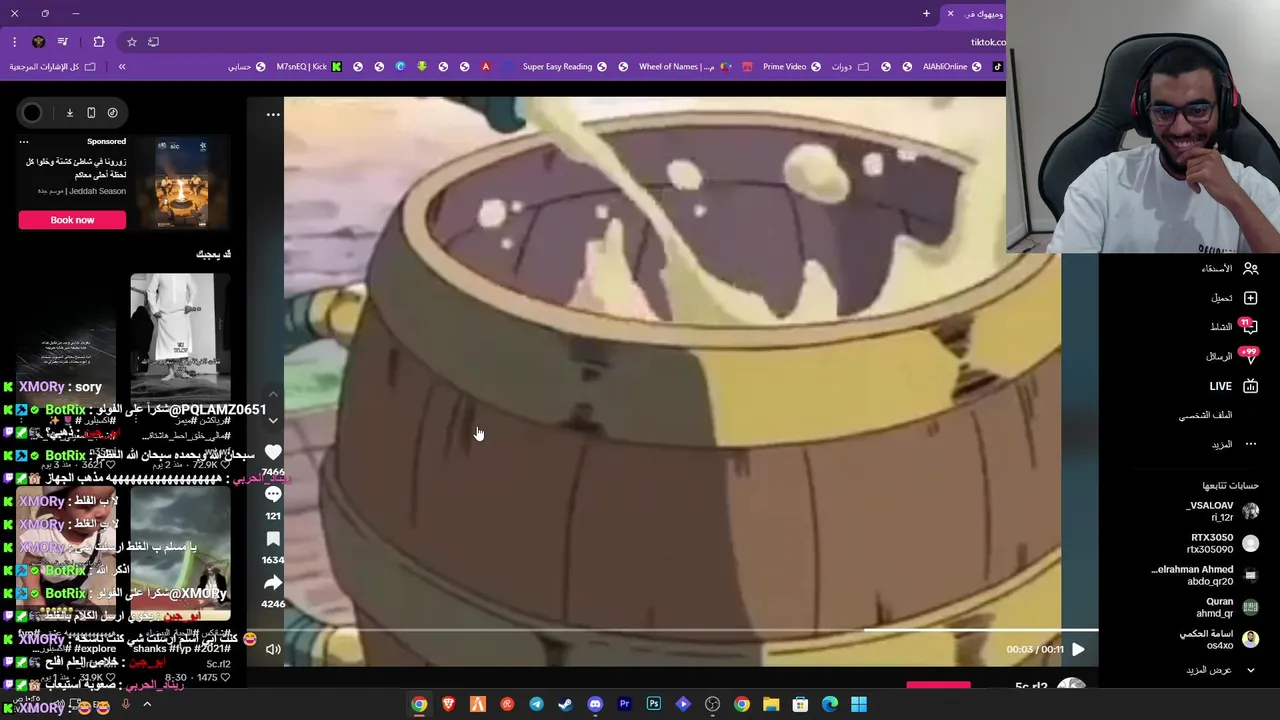Open Activity (النشاط) notifications
The height and width of the screenshot is (720, 1280).
(x=1233, y=327)
